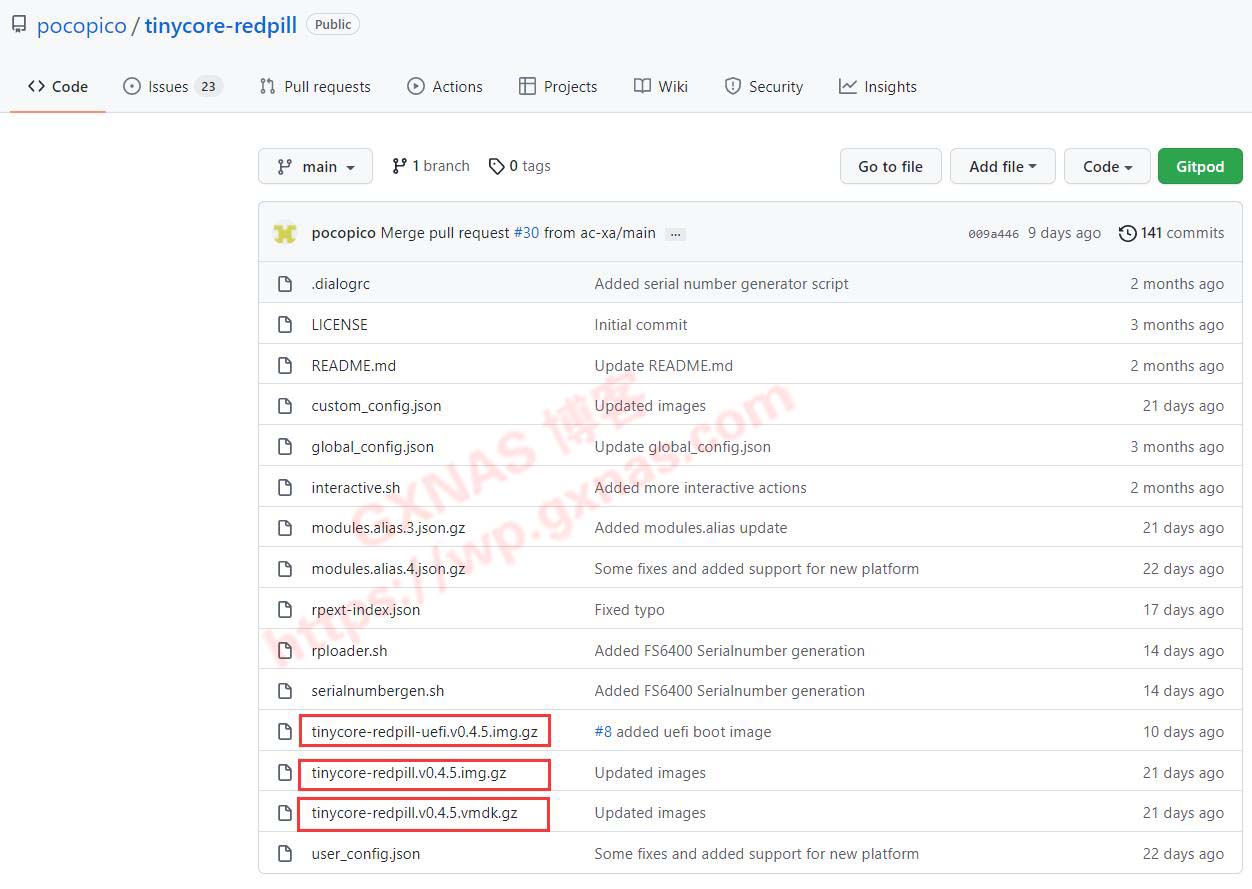1252x889 pixels.
Task: Go to the Actions tab
Action: tap(445, 87)
